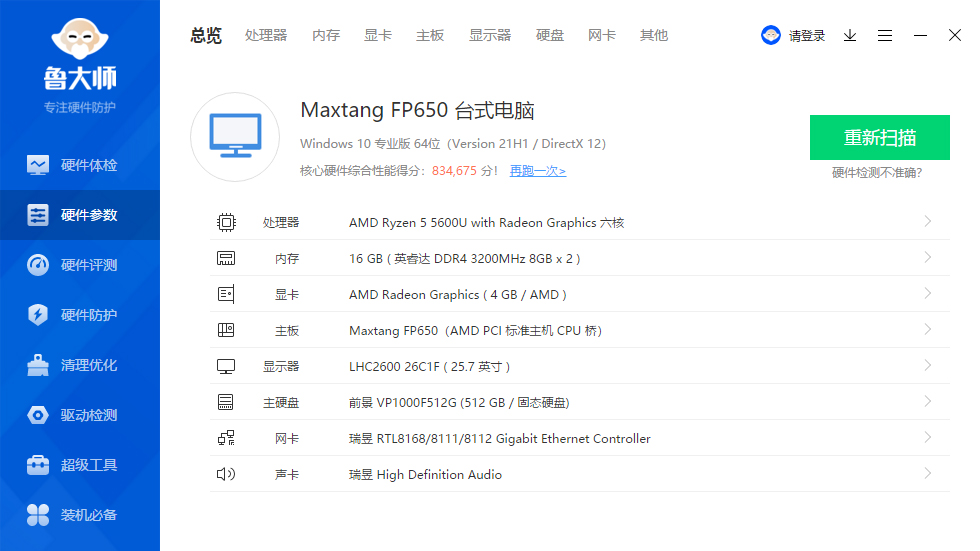Image resolution: width=980 pixels, height=551 pixels.
Task: Click the green 重新扫描 button
Action: click(880, 137)
